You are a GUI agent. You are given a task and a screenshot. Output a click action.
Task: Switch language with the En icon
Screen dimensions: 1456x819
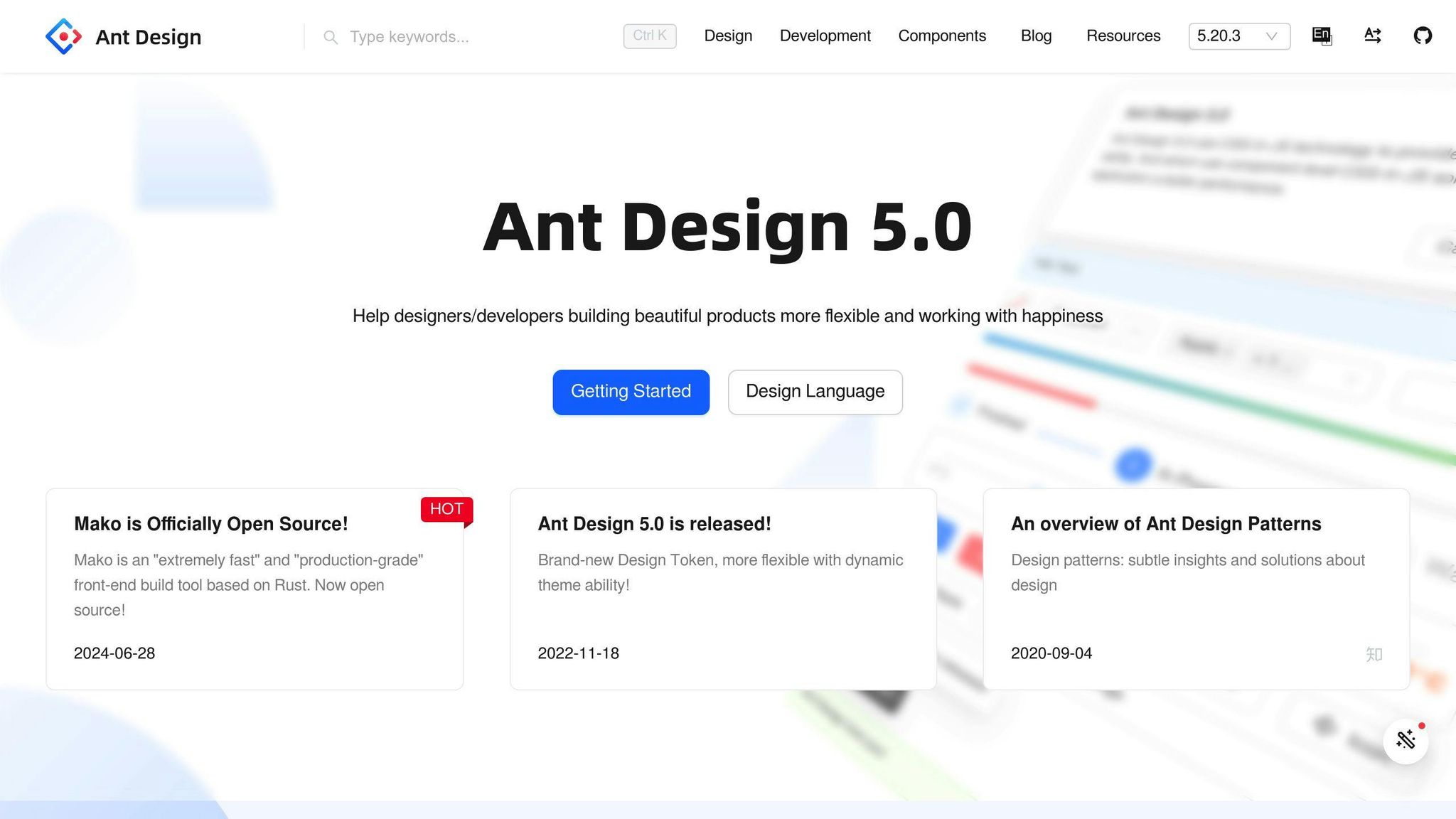tap(1322, 36)
